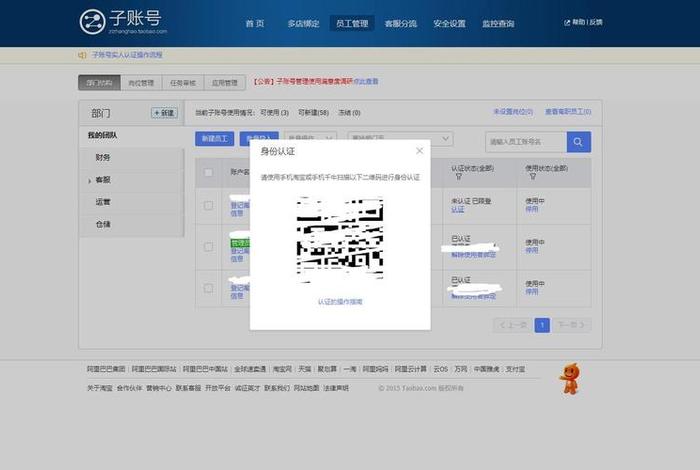Tick the checkbox in the last employee row
The width and height of the screenshot is (700, 470).
tap(208, 288)
